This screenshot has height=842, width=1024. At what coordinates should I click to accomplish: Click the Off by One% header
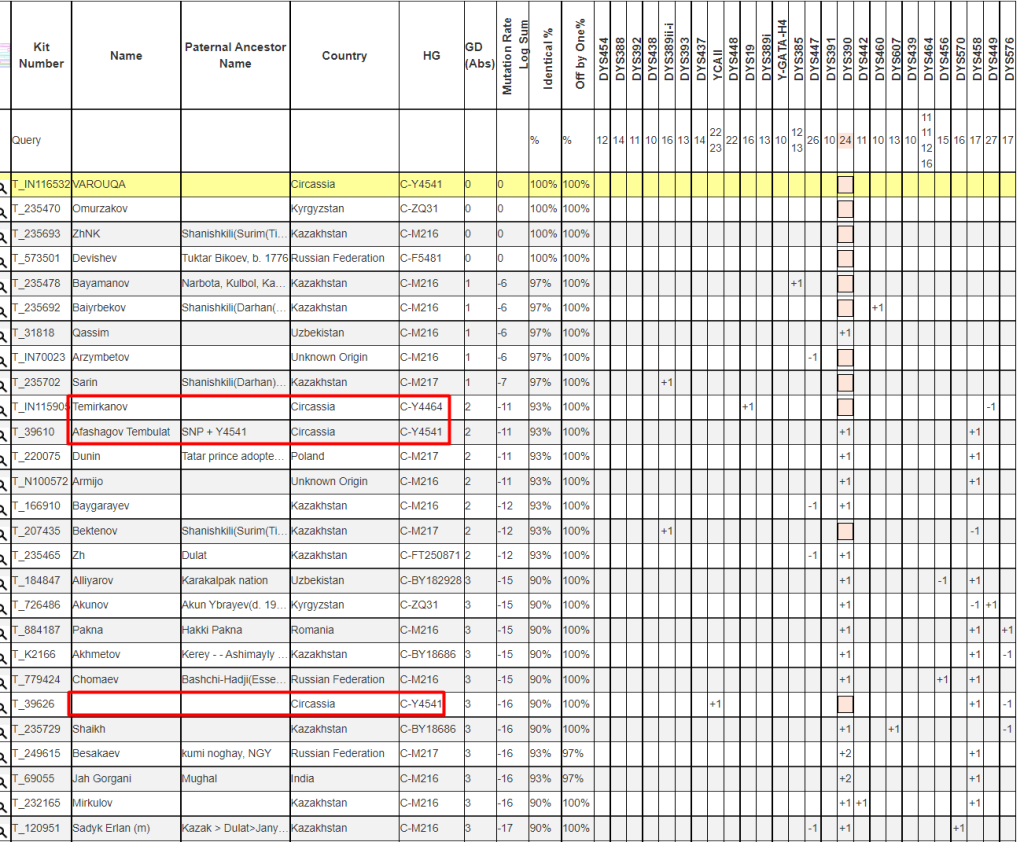[579, 54]
